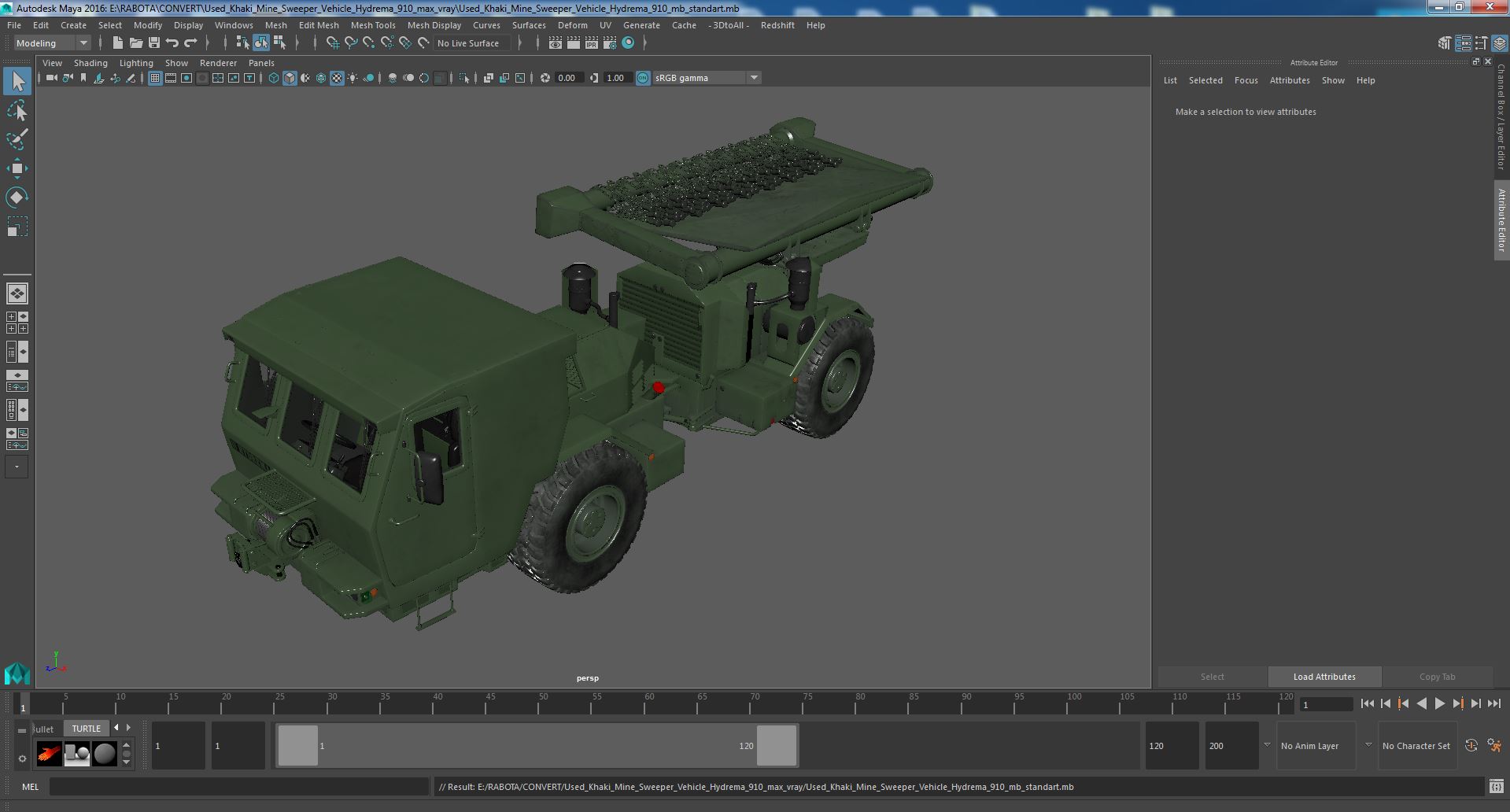This screenshot has width=1510, height=812.
Task: Open the Channel Box / Layer Editor side tab
Action: pos(1501,116)
